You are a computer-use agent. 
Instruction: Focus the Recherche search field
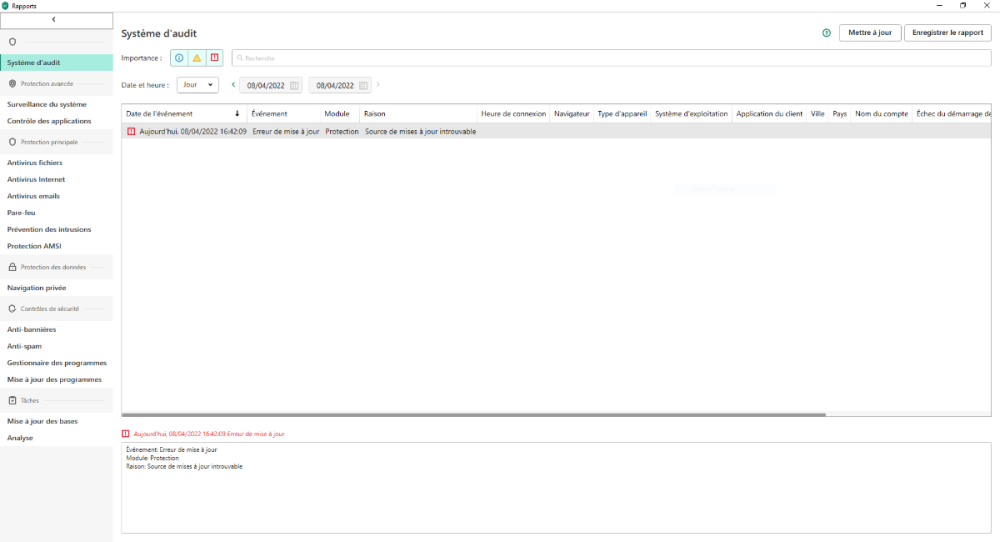pyautogui.click(x=612, y=58)
